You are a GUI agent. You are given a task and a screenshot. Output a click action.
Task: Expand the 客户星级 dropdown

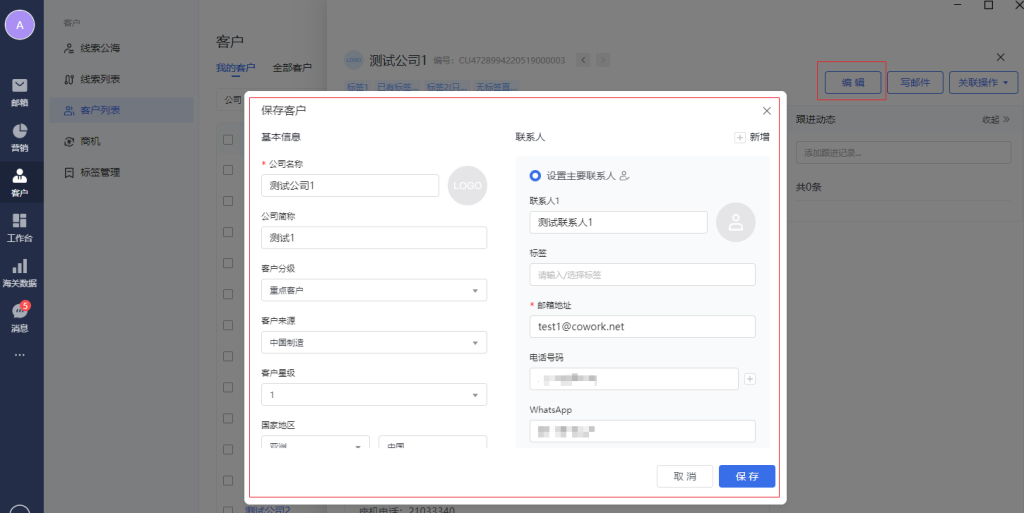(x=373, y=395)
